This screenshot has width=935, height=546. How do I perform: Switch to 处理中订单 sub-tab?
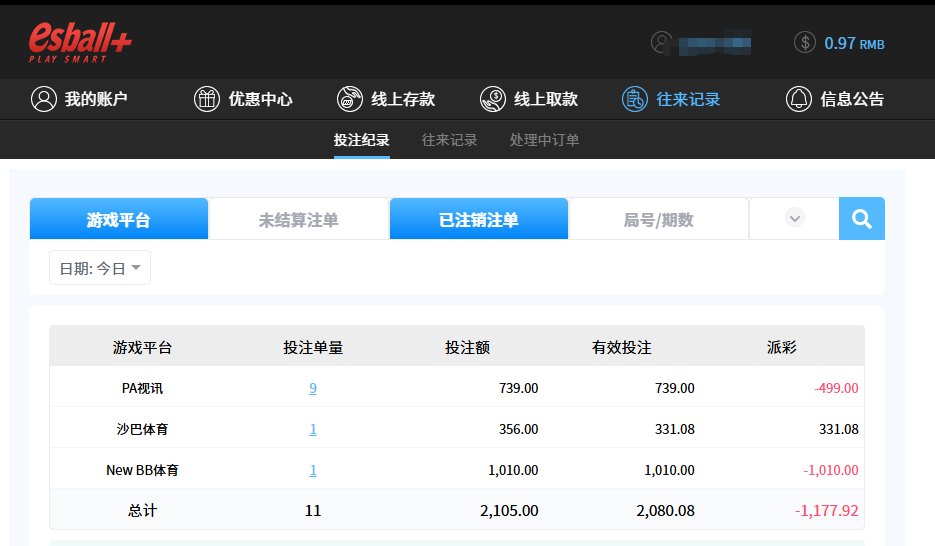coord(544,140)
